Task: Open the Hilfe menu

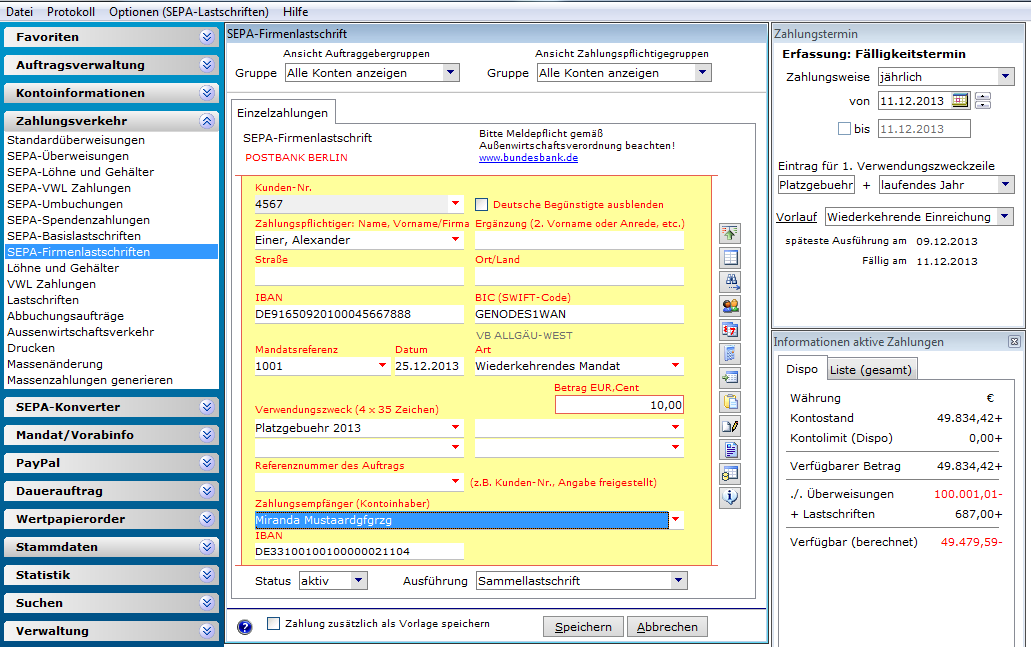Action: [295, 12]
